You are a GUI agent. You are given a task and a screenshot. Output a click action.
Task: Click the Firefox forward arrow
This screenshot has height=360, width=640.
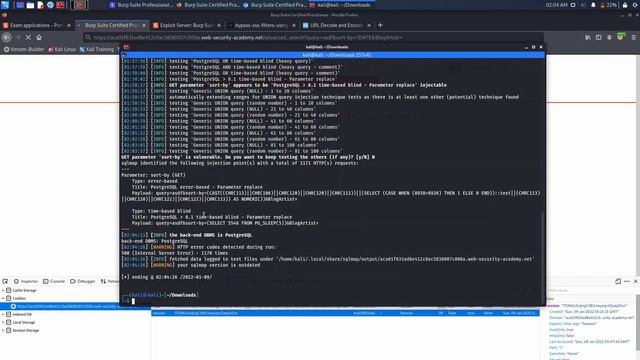[x=18, y=37]
